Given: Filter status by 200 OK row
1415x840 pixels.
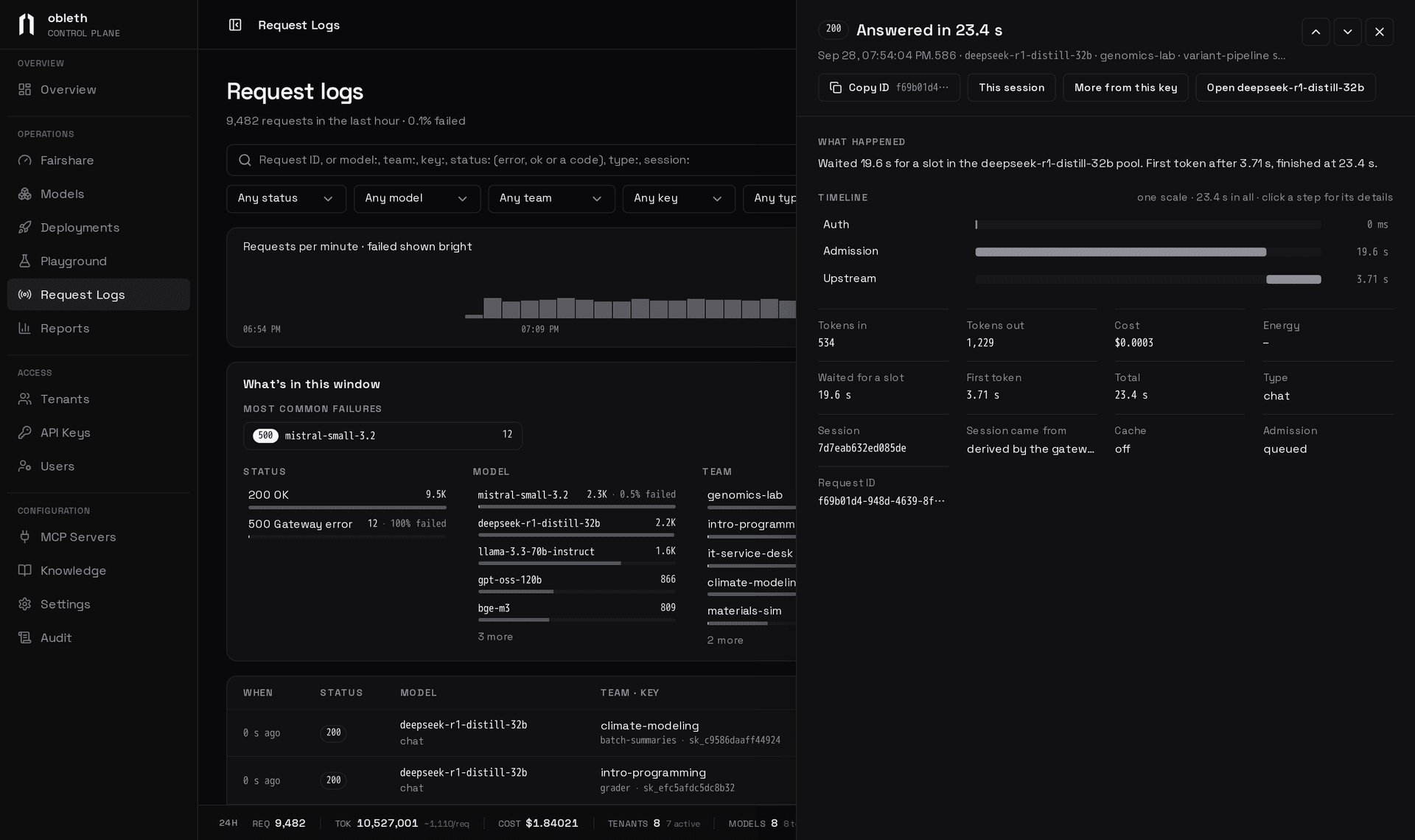Looking at the screenshot, I should tap(347, 498).
